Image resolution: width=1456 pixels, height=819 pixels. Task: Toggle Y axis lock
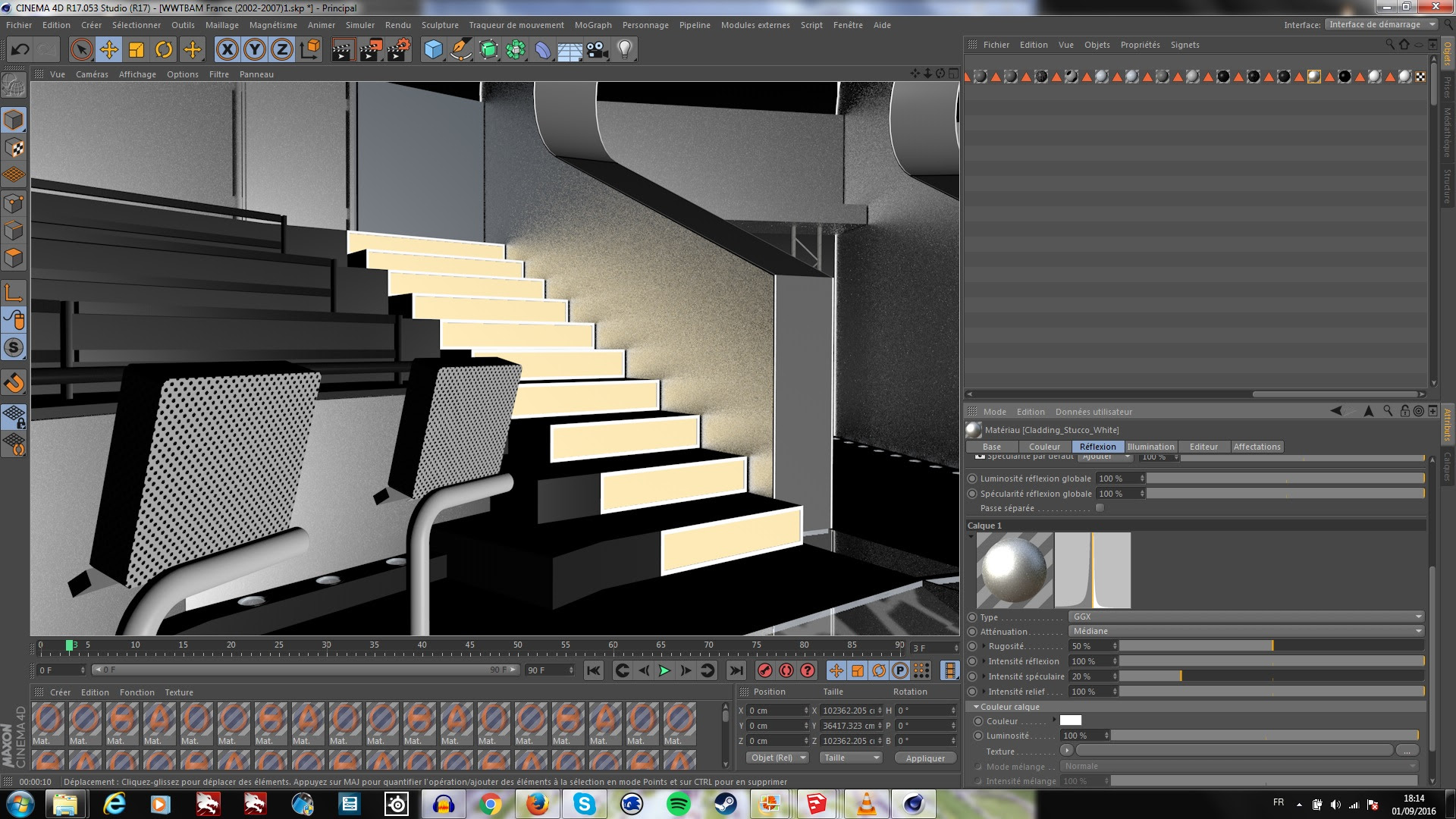click(x=255, y=50)
